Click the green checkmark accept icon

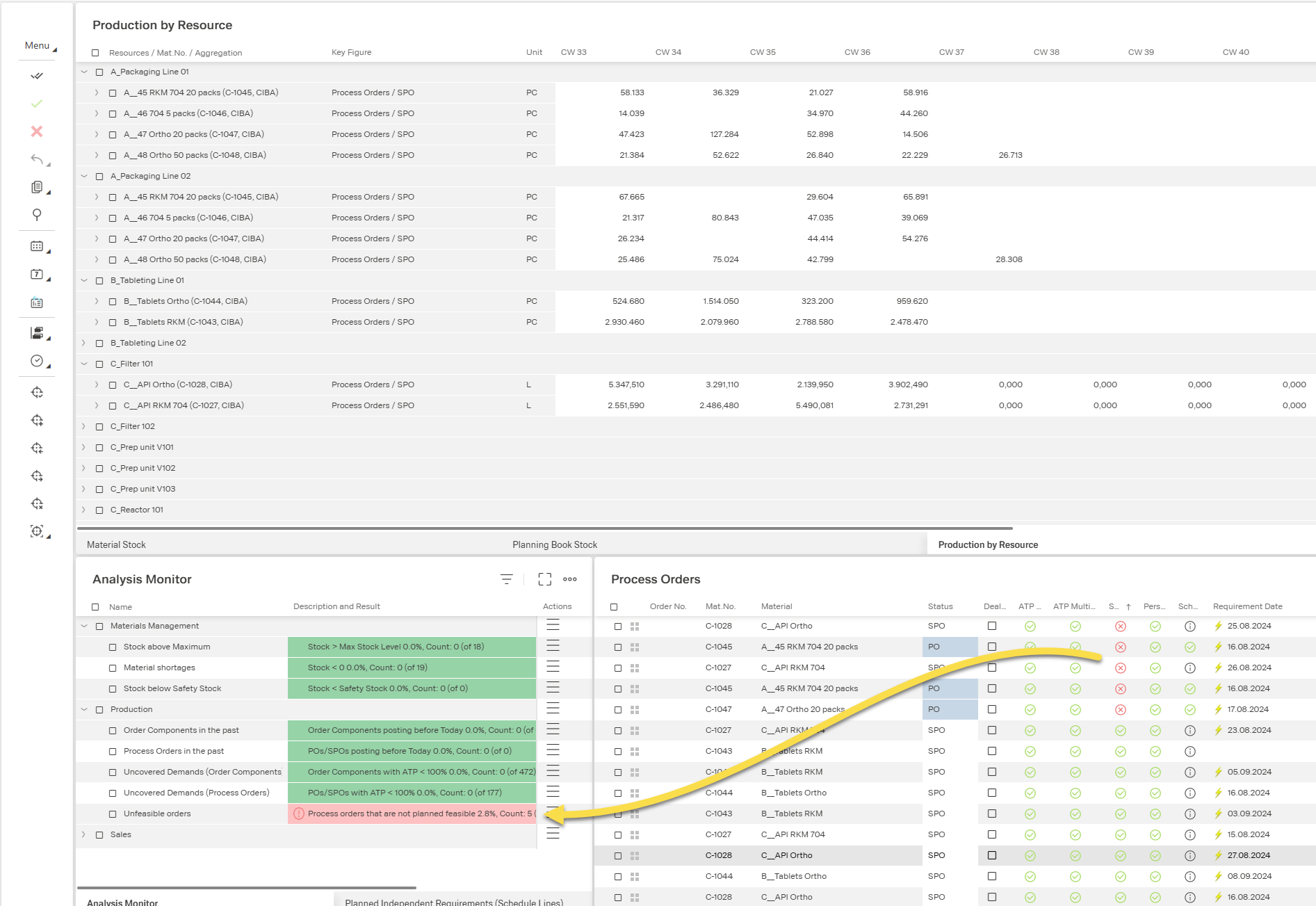pos(37,104)
